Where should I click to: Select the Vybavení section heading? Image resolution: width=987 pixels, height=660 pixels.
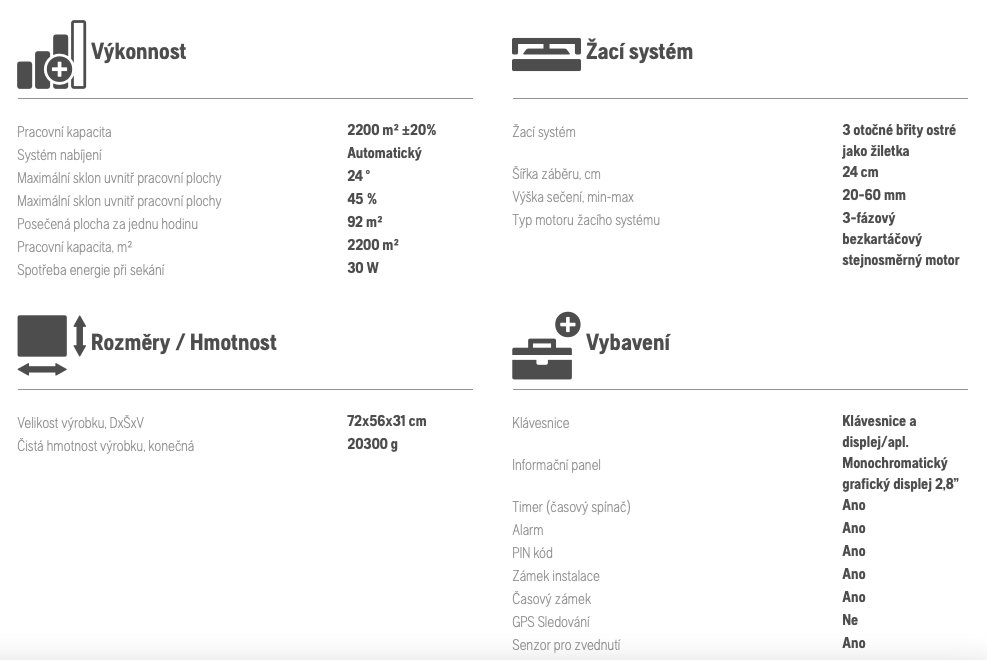(628, 343)
